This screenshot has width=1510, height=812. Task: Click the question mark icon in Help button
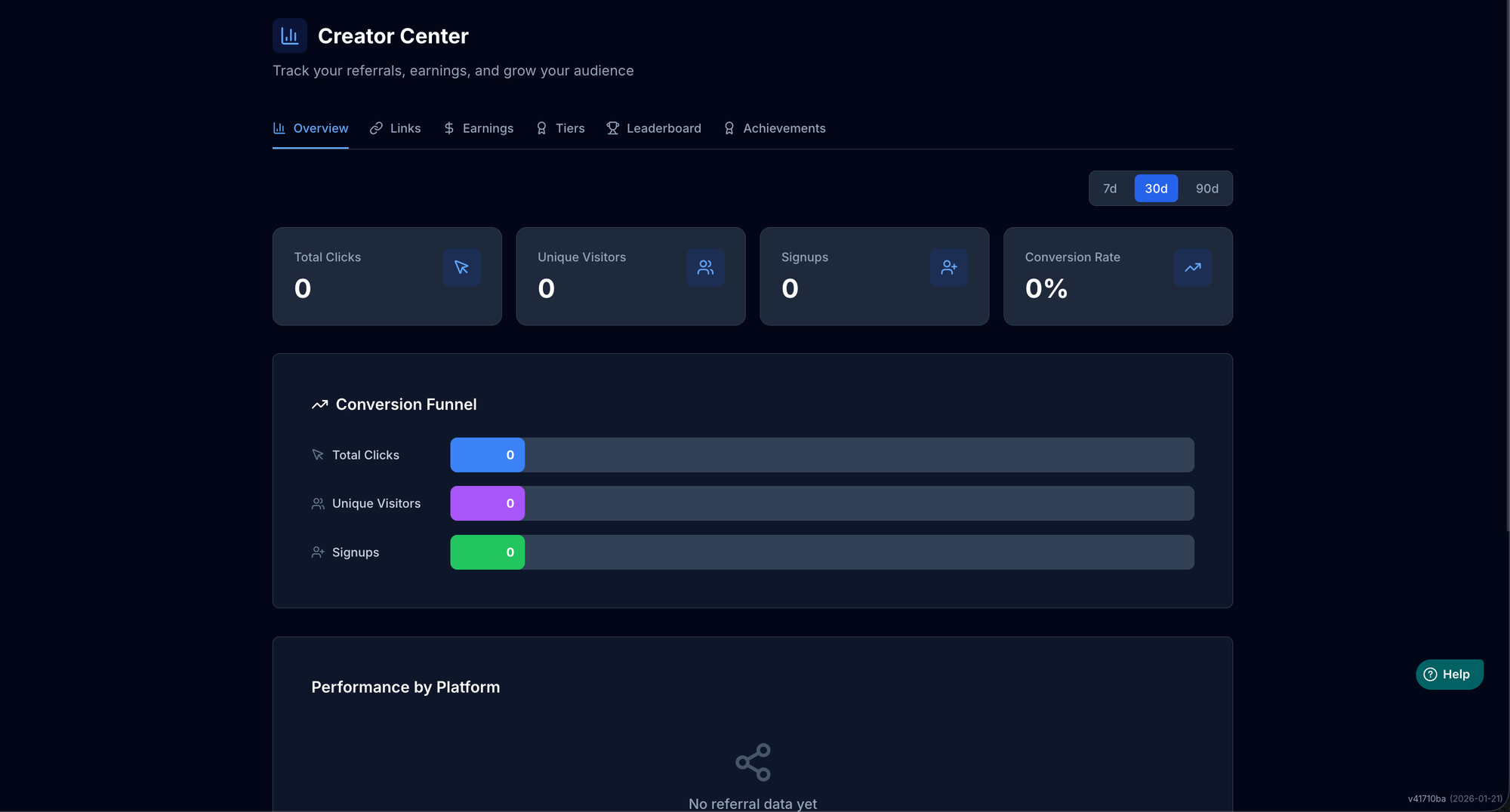click(1430, 675)
